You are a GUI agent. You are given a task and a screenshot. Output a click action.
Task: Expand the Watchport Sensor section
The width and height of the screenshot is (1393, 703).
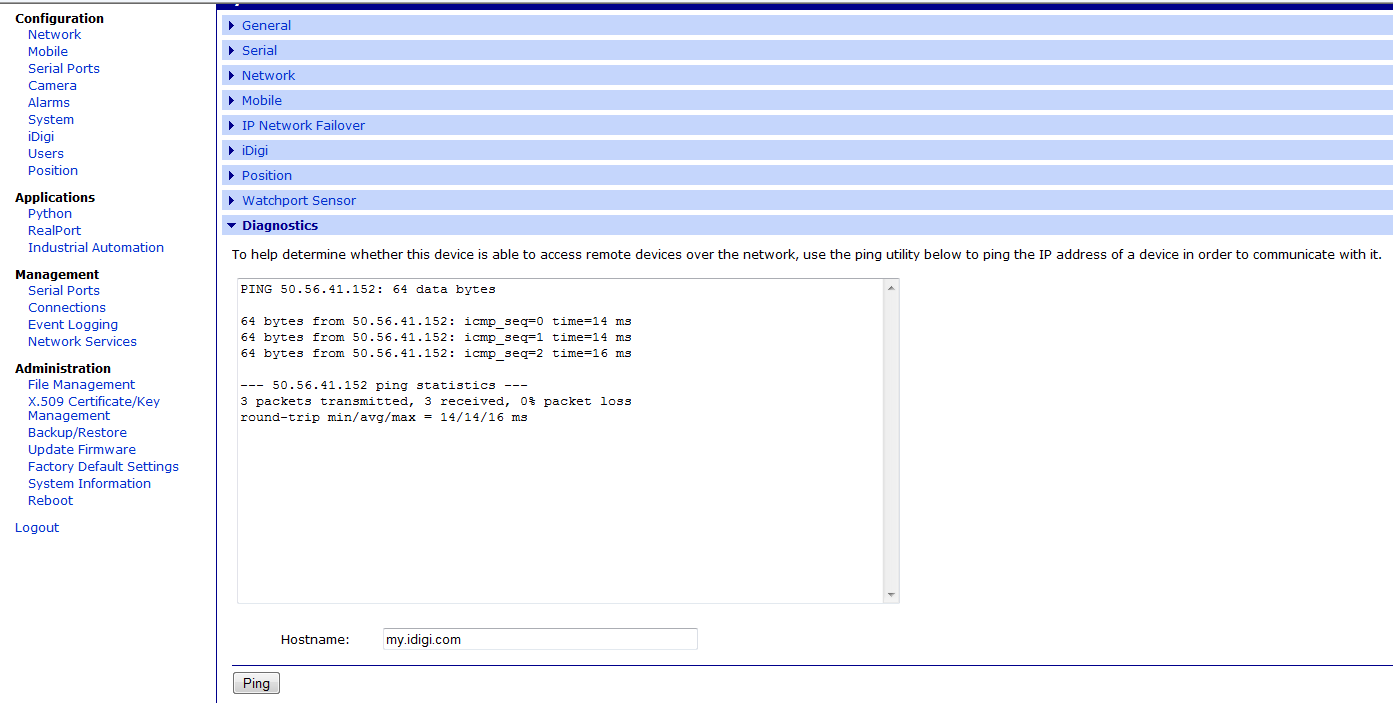(298, 200)
